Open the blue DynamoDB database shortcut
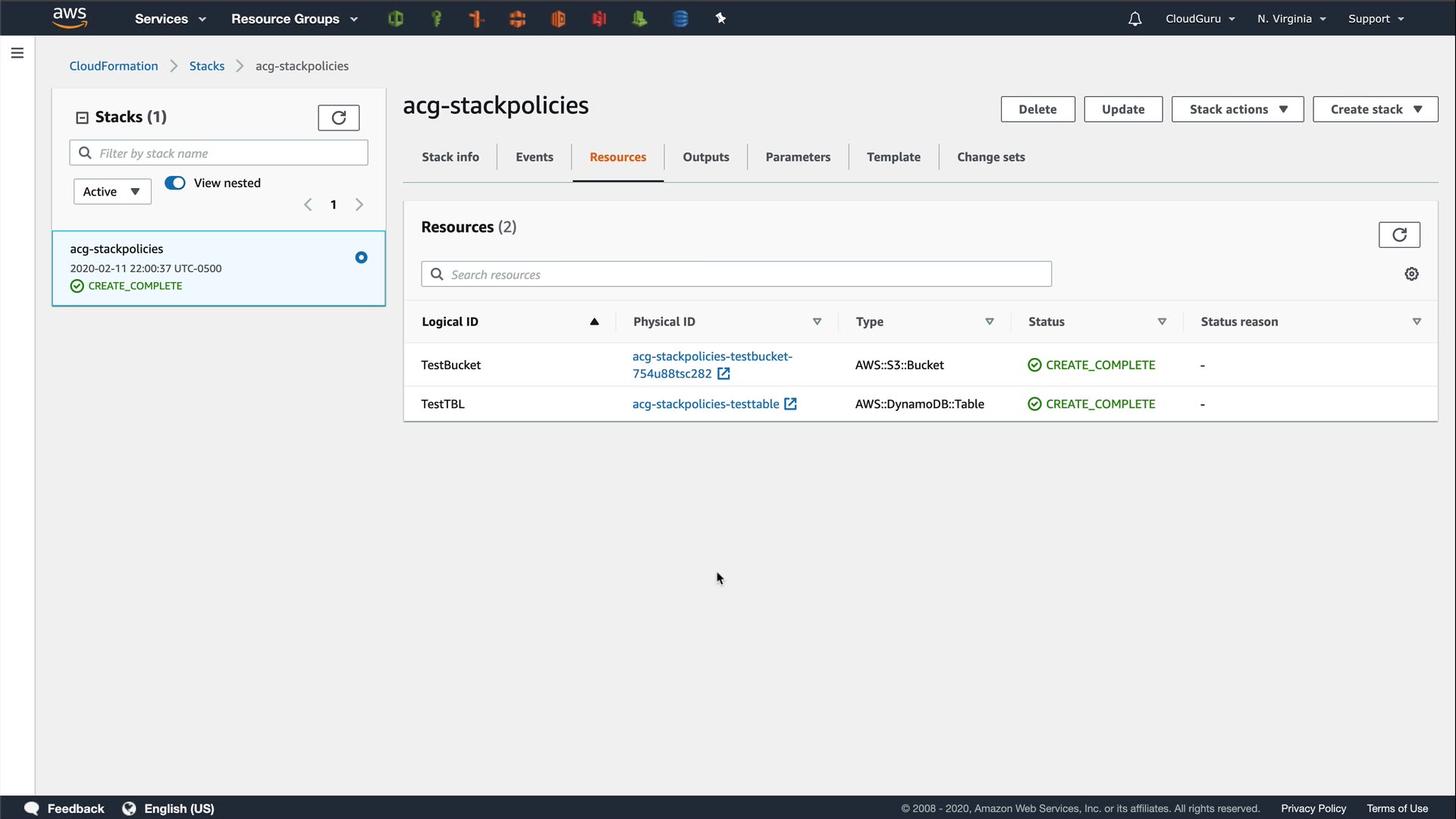The image size is (1456, 819). coord(680,19)
